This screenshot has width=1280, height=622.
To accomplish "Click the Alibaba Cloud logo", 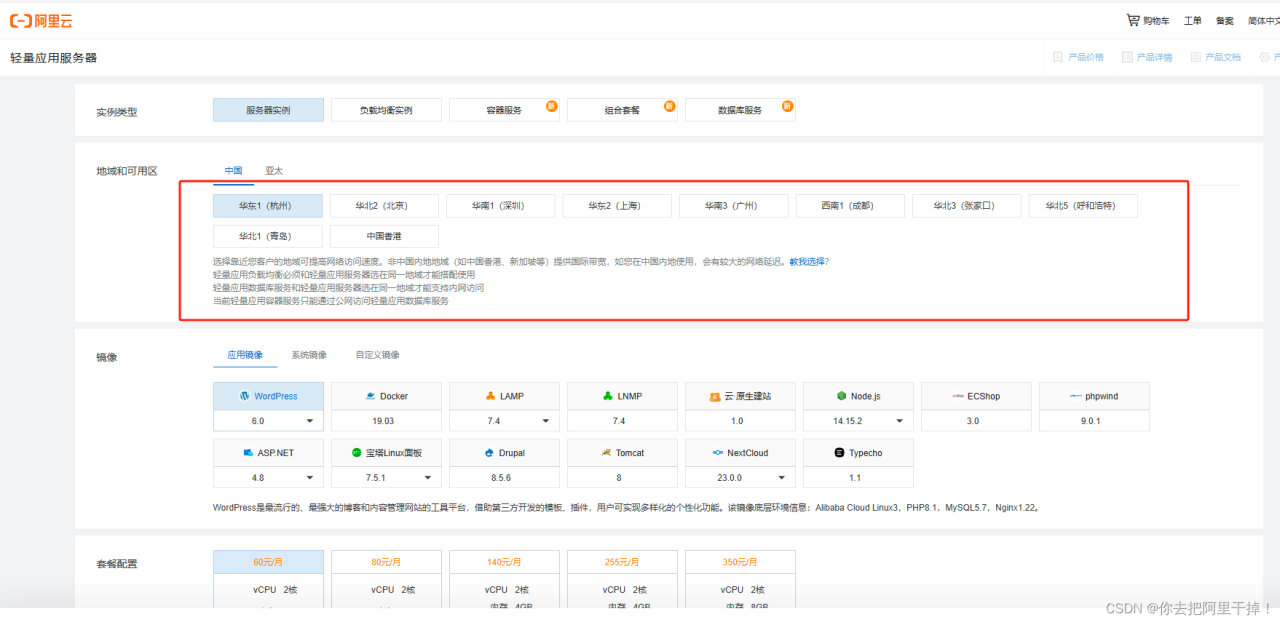I will coord(41,20).
